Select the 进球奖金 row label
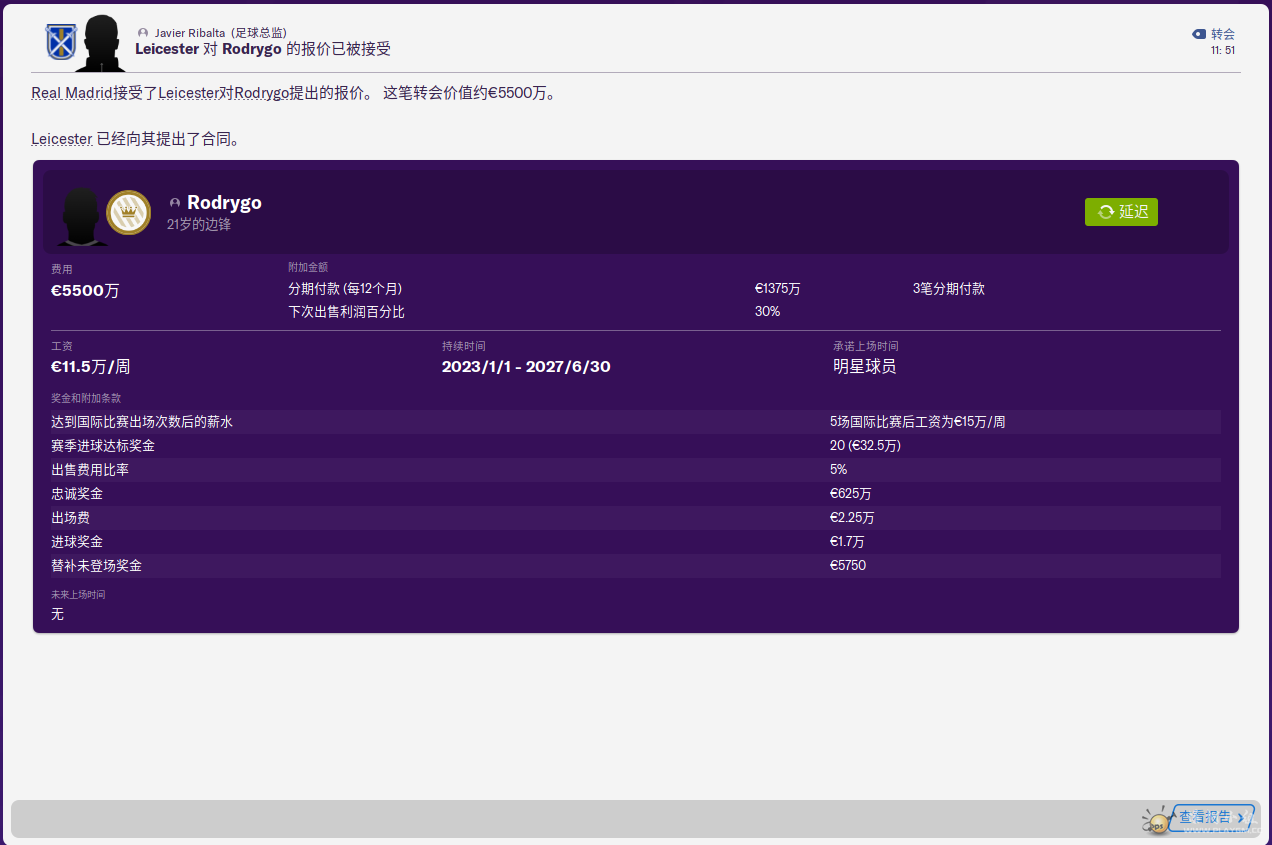1272x845 pixels. coord(77,542)
